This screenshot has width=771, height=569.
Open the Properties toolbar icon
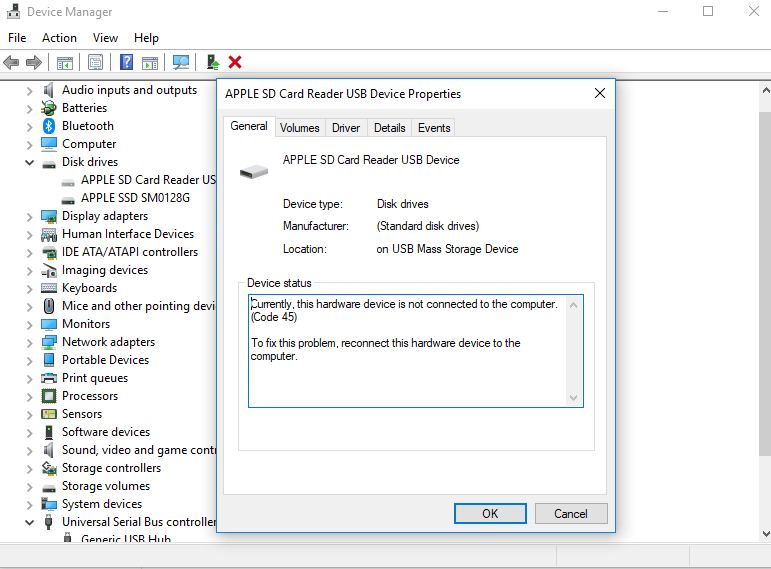(x=95, y=62)
